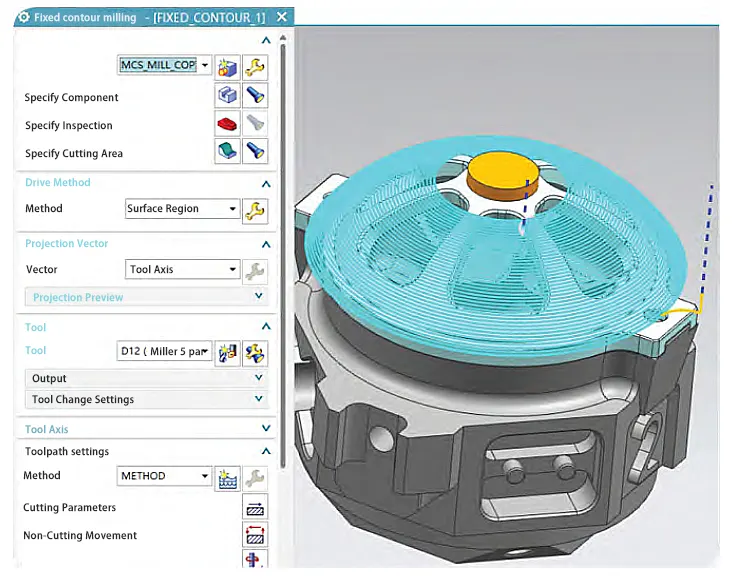Click the edit geometry wrench beside MCS_MILL_COP

[x=255, y=67]
